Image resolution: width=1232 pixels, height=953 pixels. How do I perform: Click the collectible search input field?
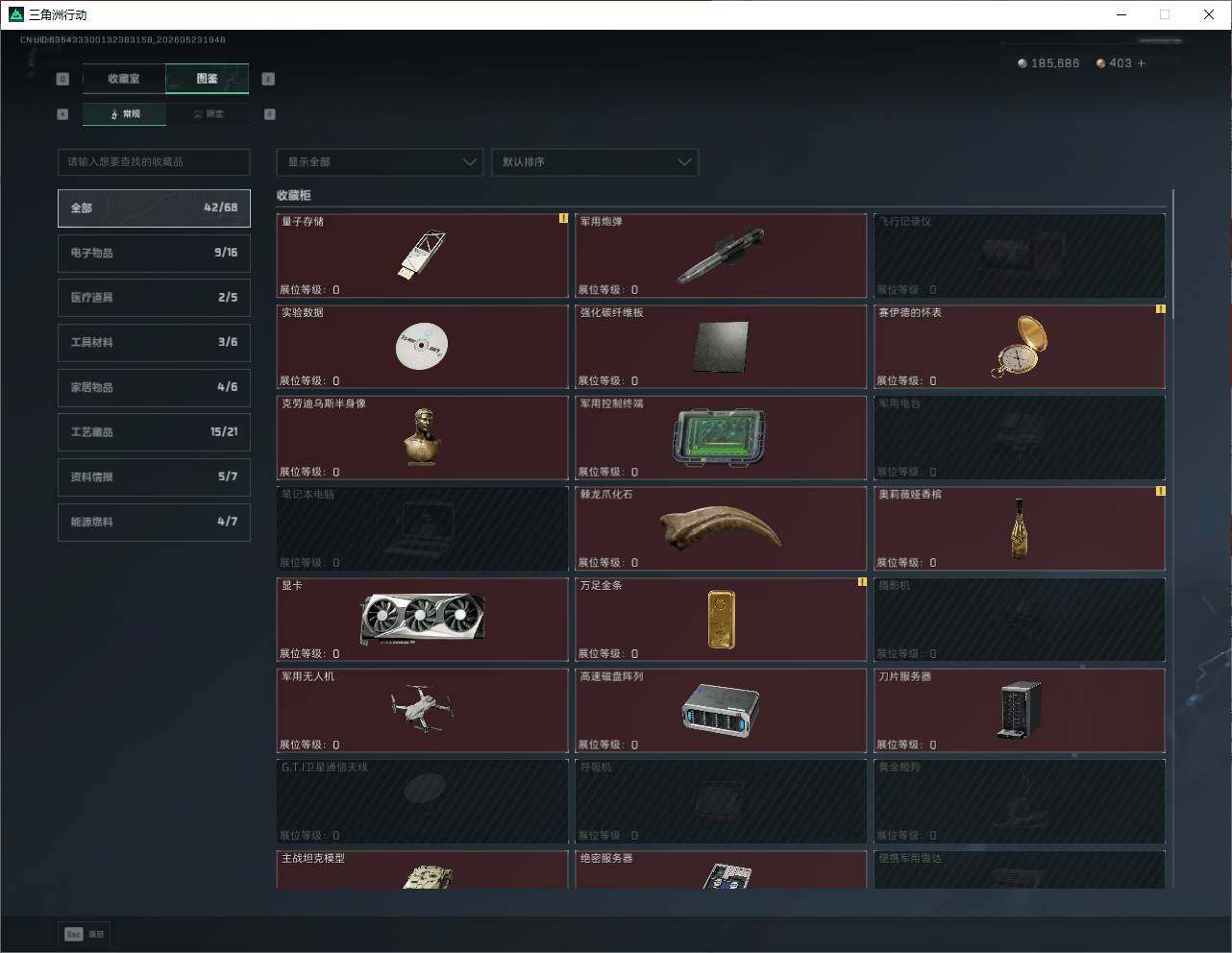[154, 161]
